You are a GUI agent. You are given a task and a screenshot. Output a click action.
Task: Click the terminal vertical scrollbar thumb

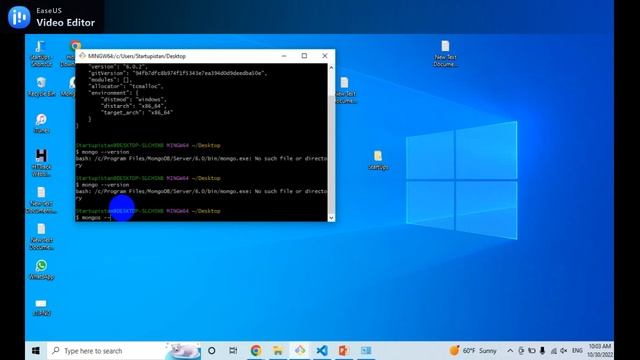pos(331,155)
